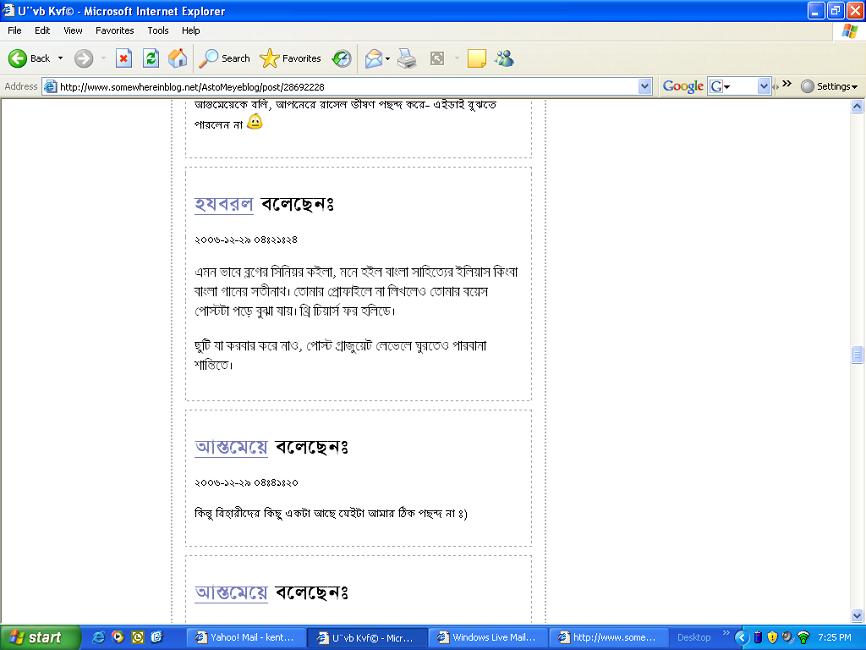Image resolution: width=866 pixels, height=650 pixels.
Task: Open the Help menu
Action: (x=191, y=30)
